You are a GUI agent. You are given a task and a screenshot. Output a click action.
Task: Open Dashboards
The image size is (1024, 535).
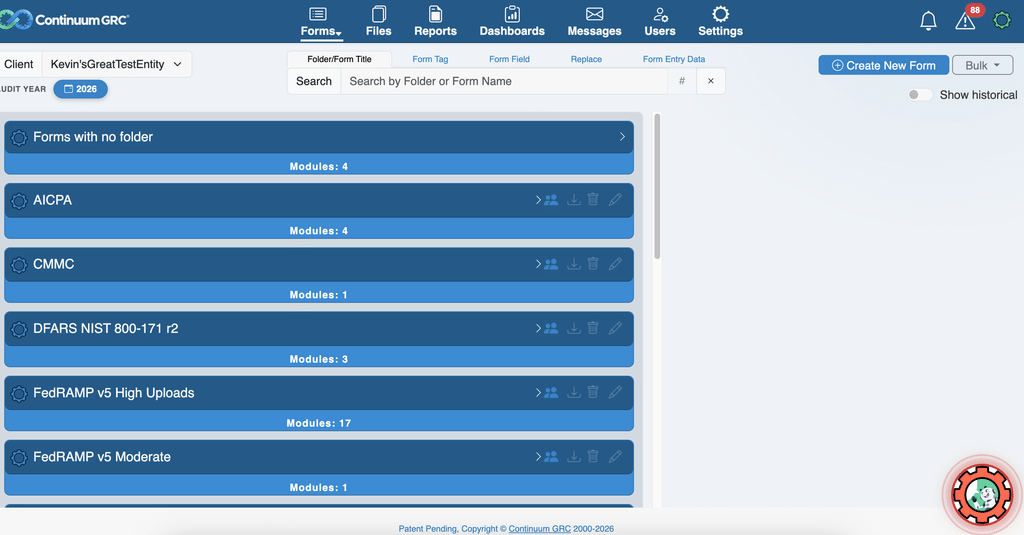click(512, 22)
